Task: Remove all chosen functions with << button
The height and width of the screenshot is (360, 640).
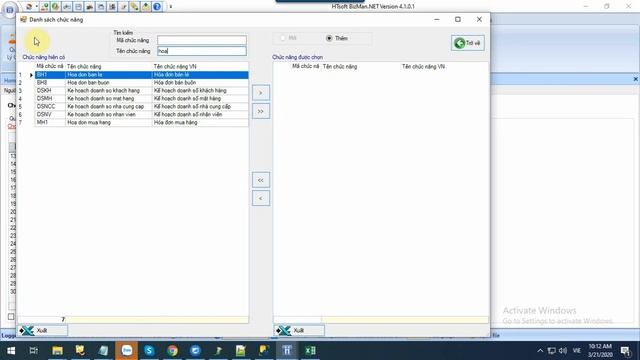Action: [261, 180]
